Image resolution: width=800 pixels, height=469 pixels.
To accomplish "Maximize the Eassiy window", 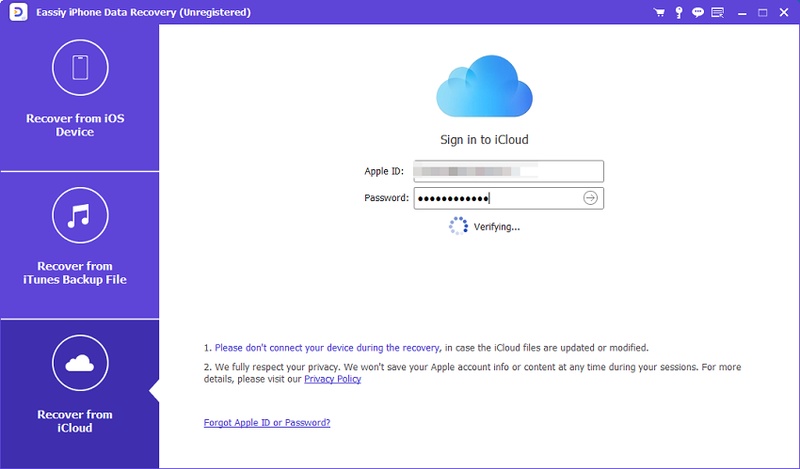I will pyautogui.click(x=762, y=13).
